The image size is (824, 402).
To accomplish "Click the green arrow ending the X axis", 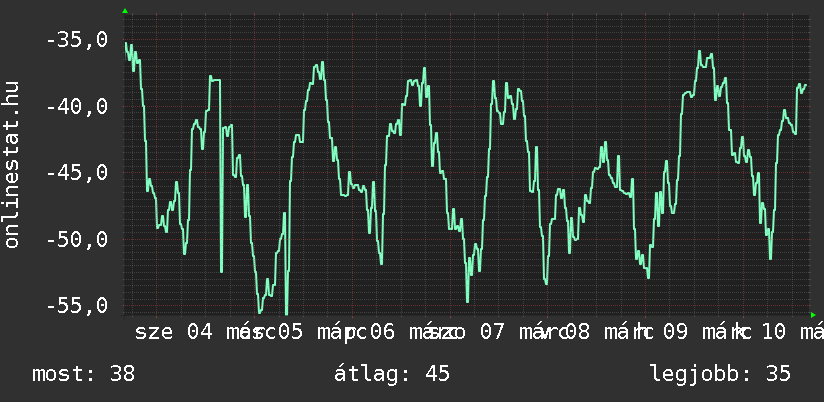I will click(813, 311).
